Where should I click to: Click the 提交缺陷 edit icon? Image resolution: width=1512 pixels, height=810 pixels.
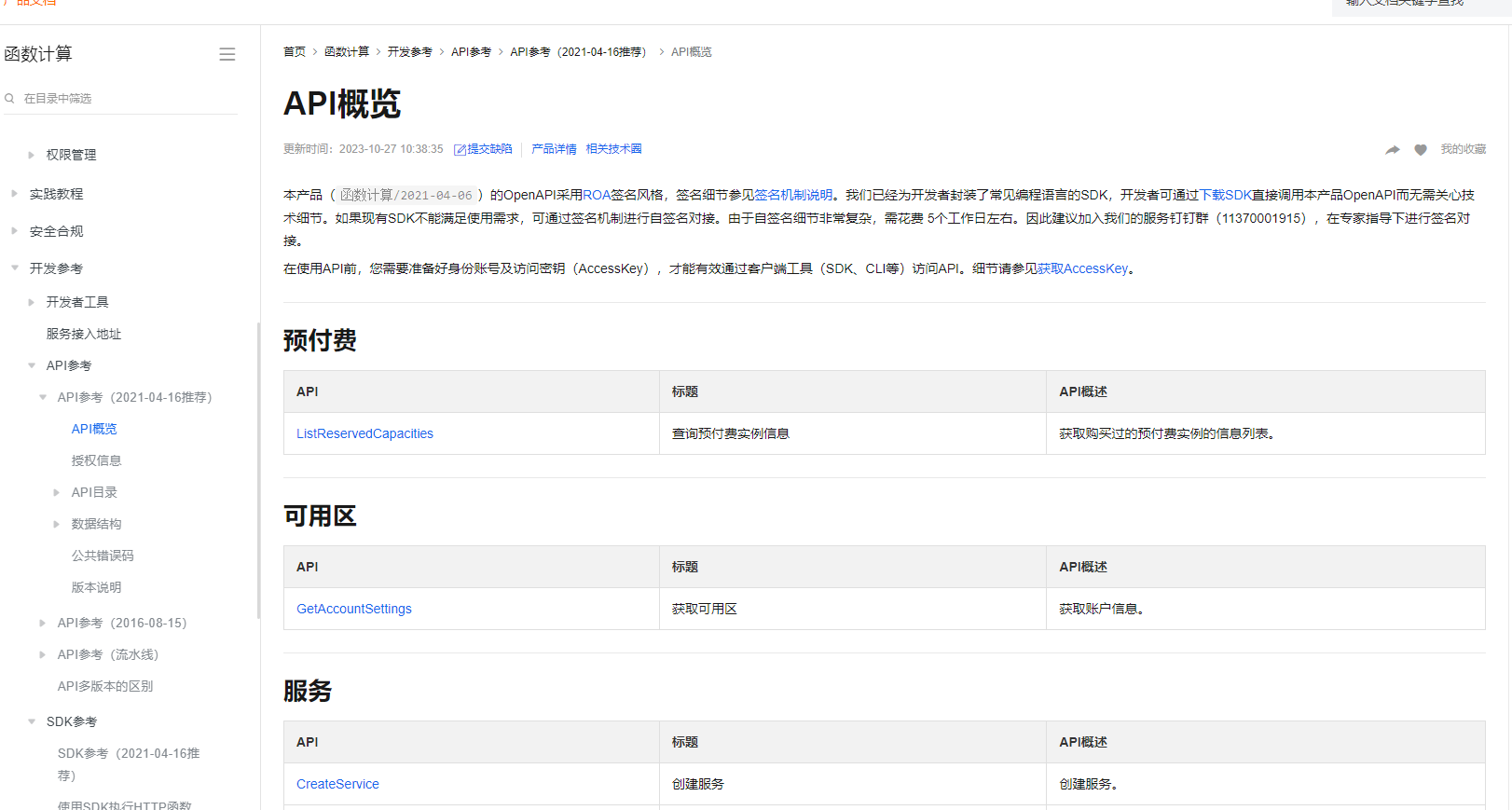pyautogui.click(x=460, y=150)
